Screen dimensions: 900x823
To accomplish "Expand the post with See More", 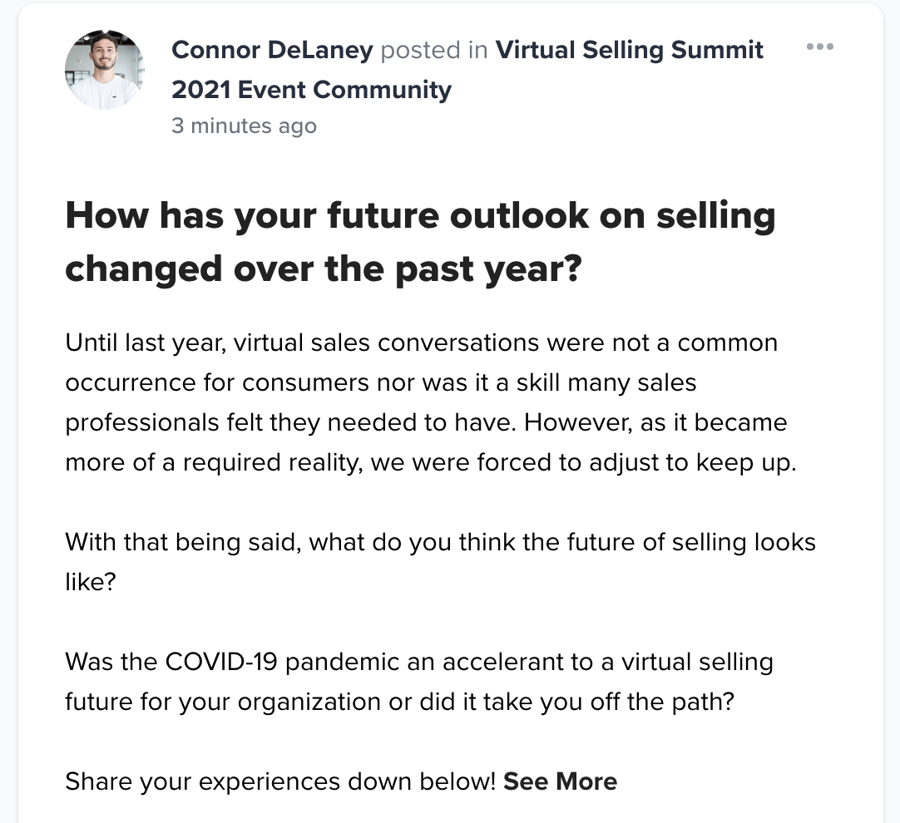I will click(x=560, y=781).
